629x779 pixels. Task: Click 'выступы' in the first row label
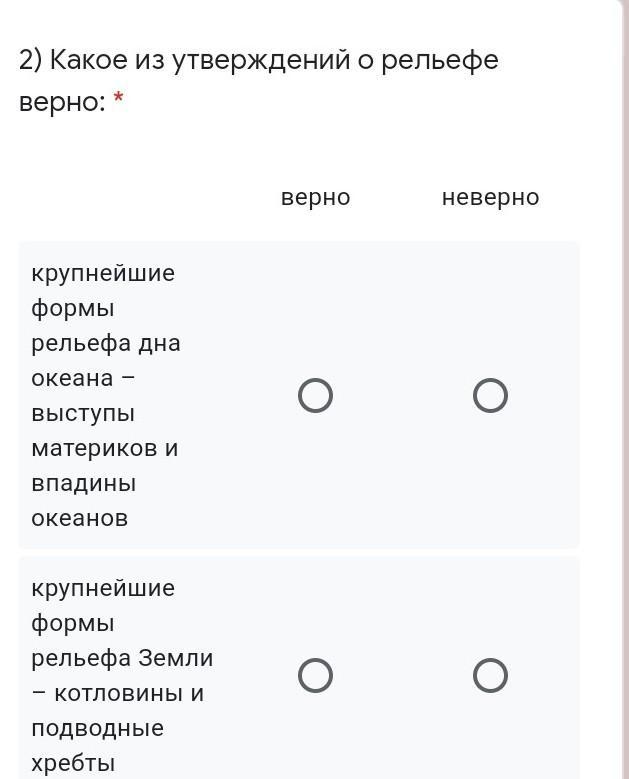[82, 413]
